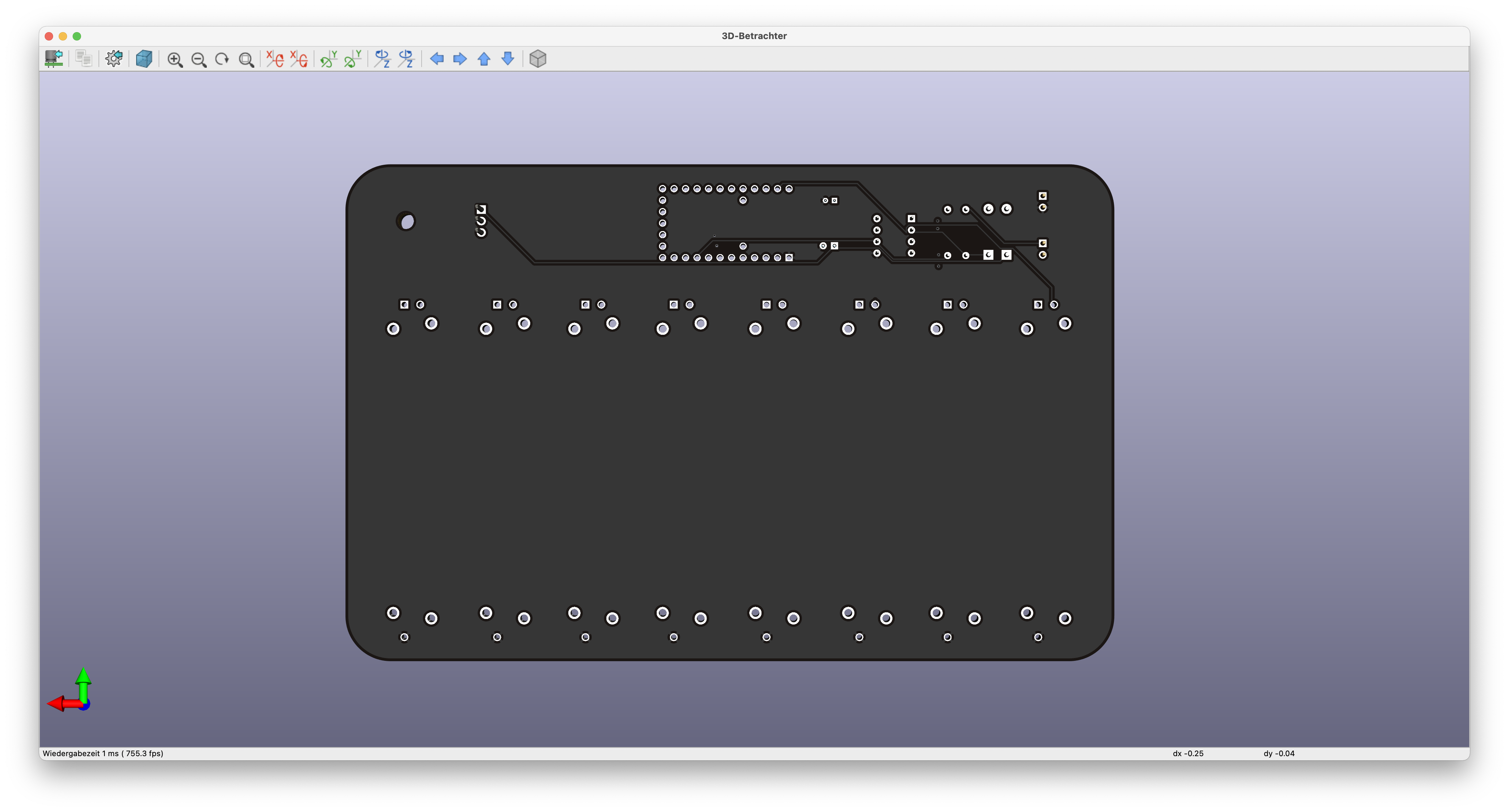Rotate Z axis clockwise
The width and height of the screenshot is (1509, 812).
(382, 59)
